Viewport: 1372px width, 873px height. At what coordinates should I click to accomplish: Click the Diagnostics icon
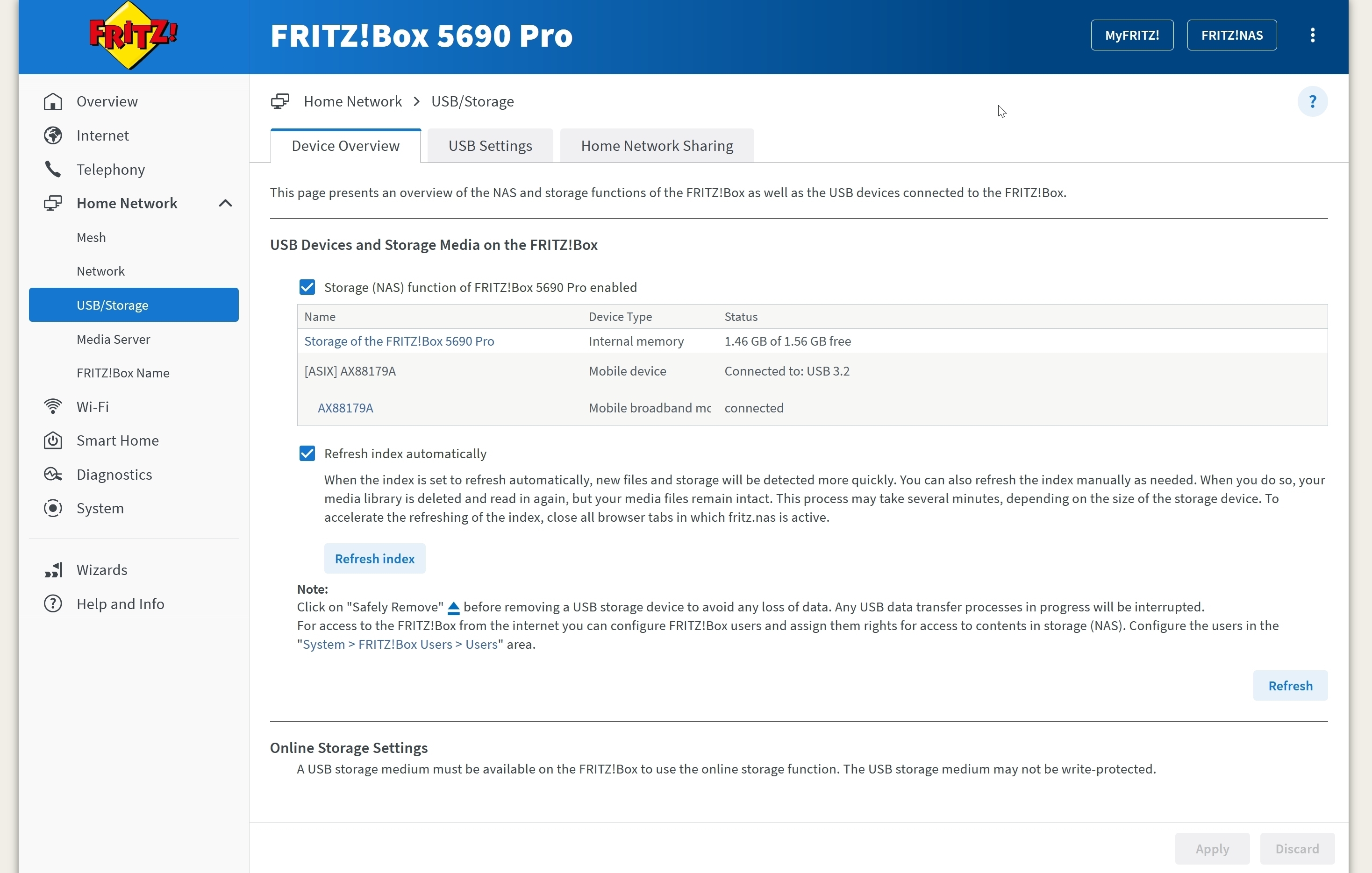[x=53, y=475]
